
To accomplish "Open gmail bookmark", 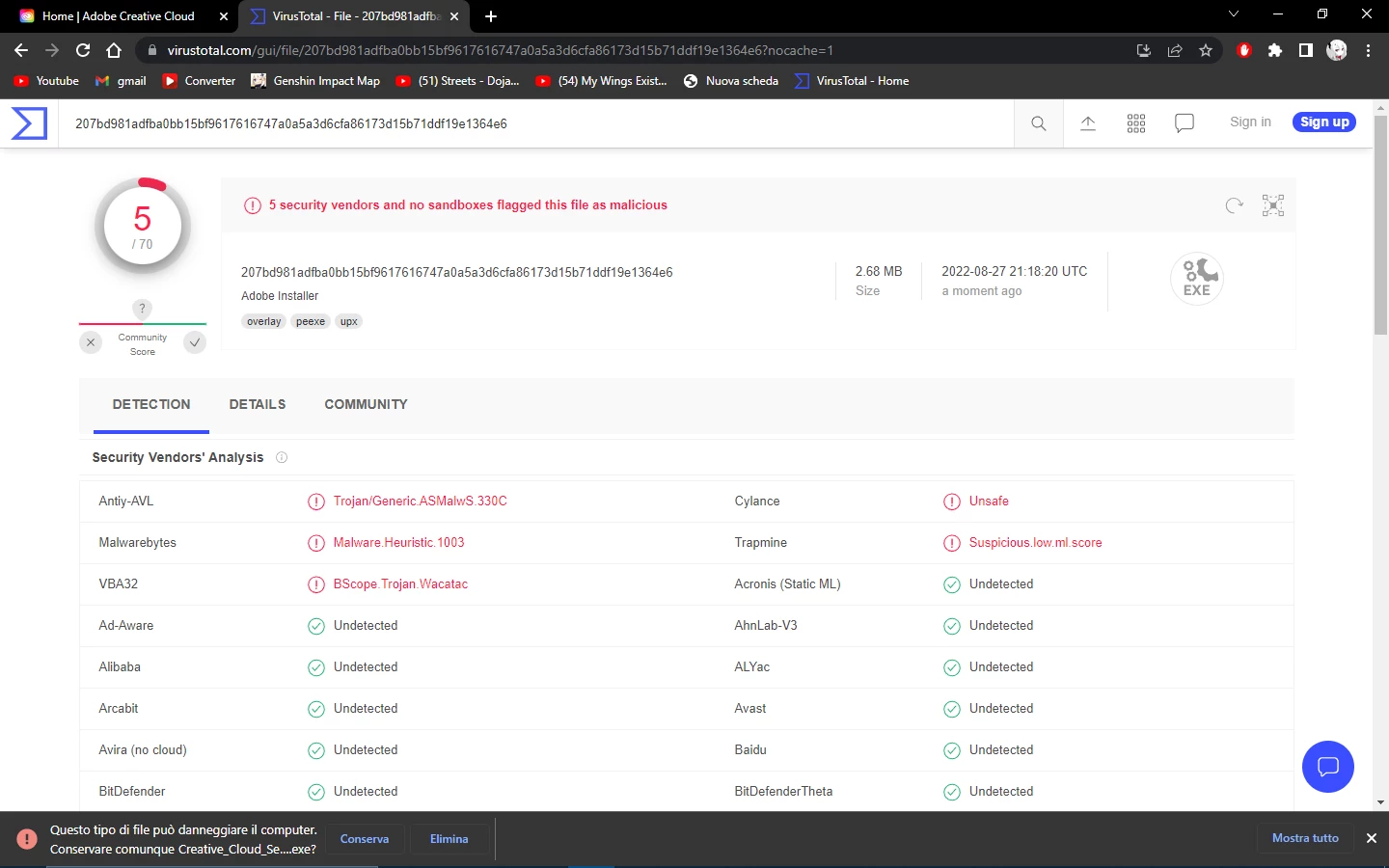I will [122, 81].
